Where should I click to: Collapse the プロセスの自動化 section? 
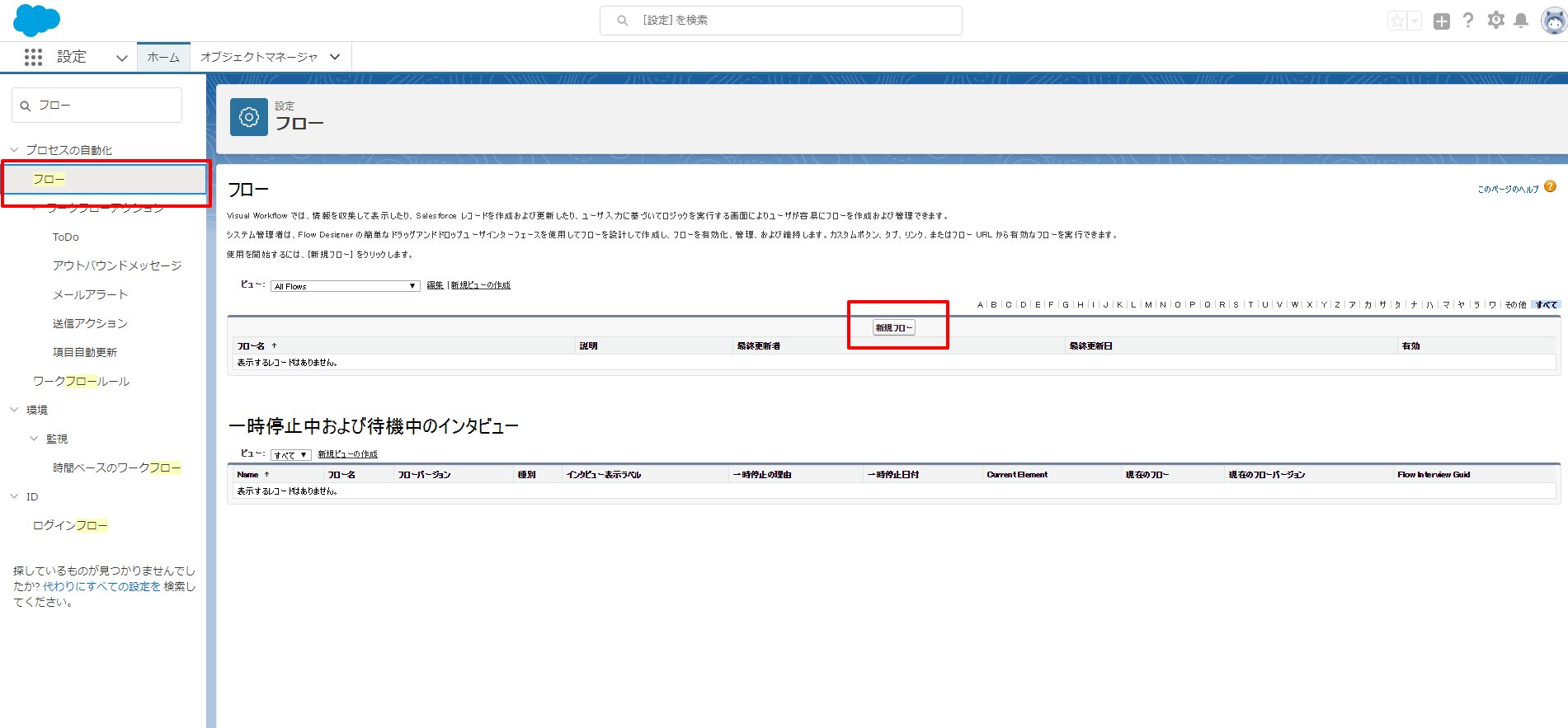(14, 150)
